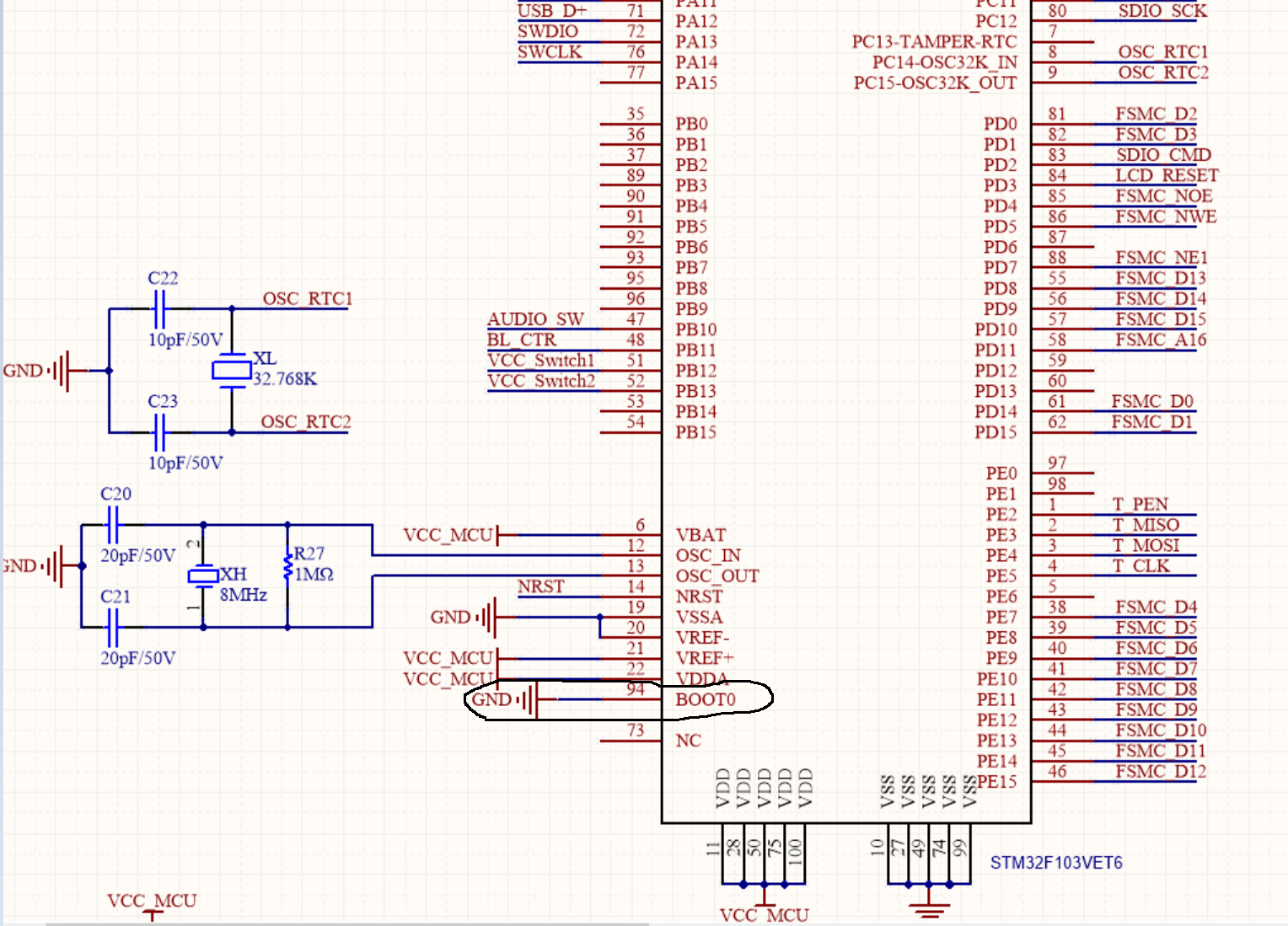Click the OSC_RTC1 net label near C22
The width and height of the screenshot is (1288, 926).
pos(308,298)
